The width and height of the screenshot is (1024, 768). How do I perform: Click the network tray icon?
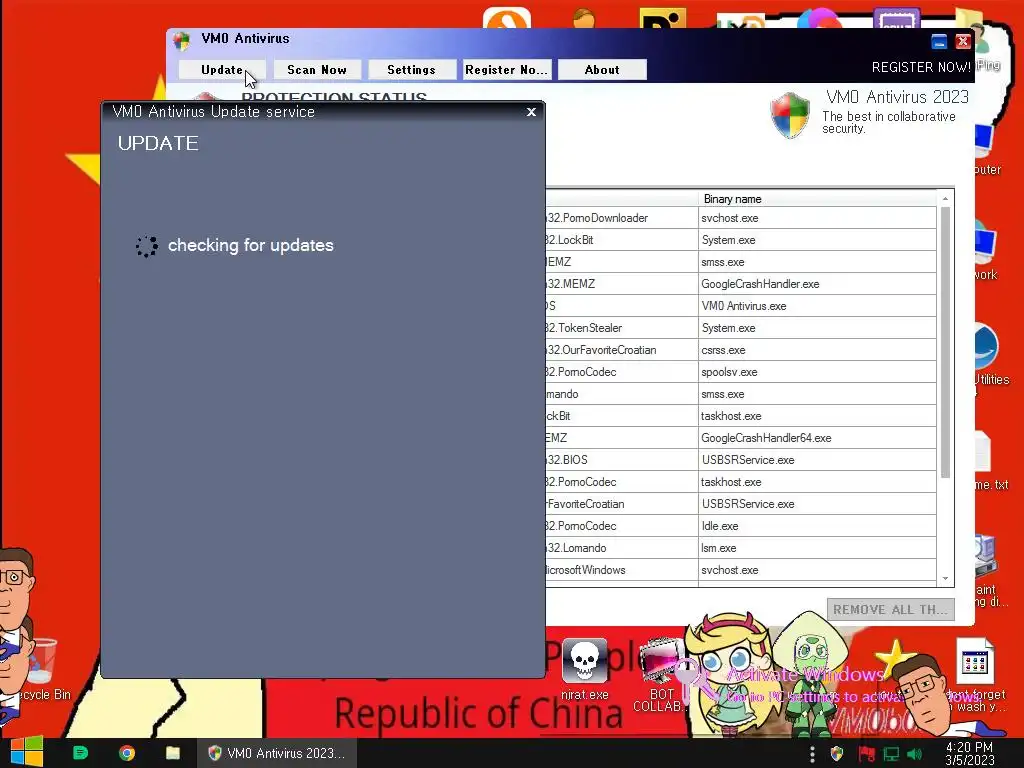click(x=891, y=754)
